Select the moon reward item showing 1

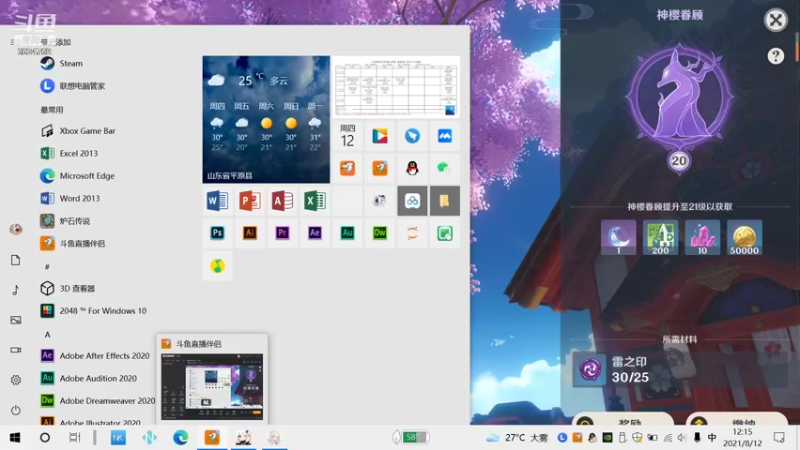click(618, 238)
